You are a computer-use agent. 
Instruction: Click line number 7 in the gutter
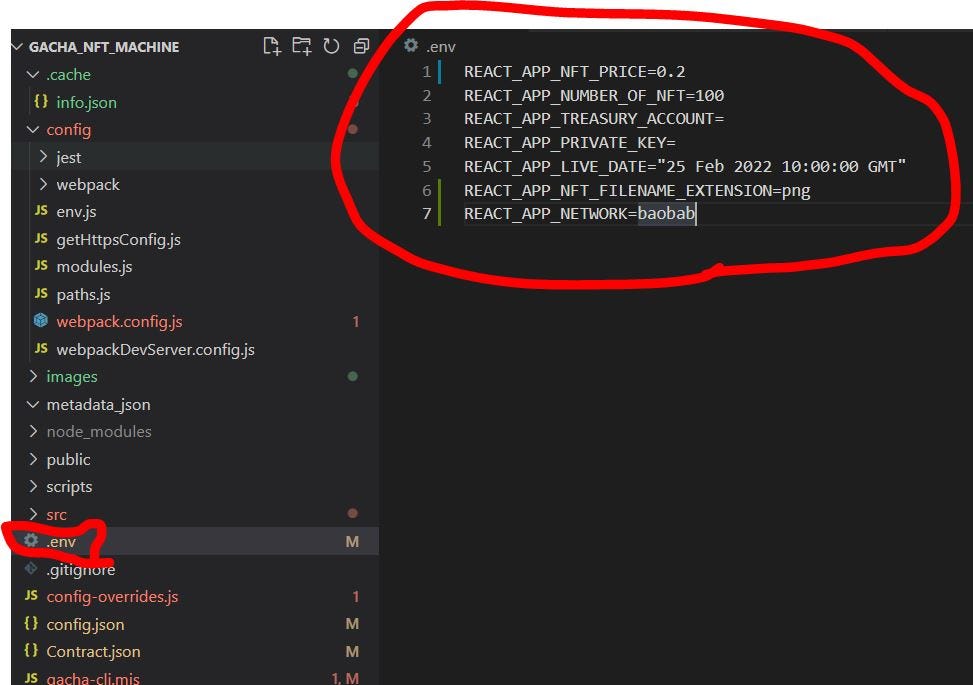tap(426, 214)
